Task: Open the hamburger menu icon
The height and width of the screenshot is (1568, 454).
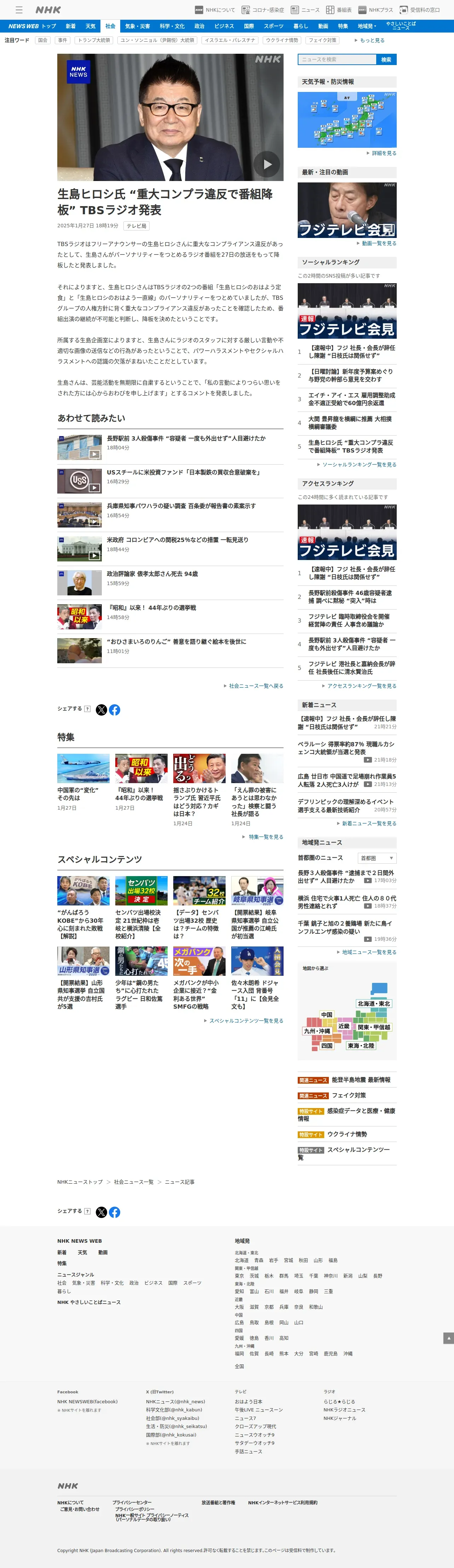Action: [x=19, y=10]
